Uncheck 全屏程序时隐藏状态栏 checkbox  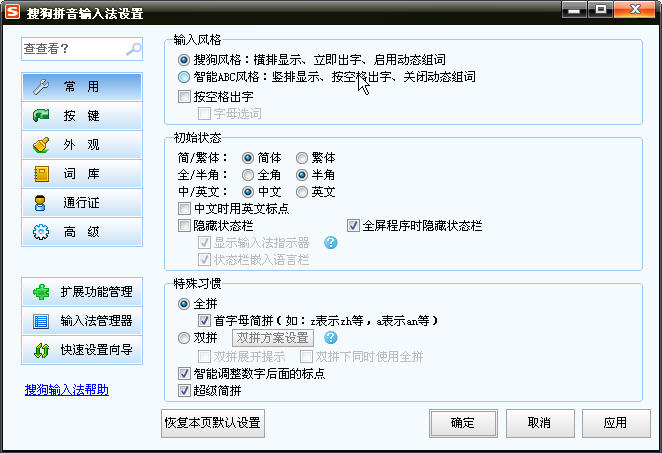(353, 225)
